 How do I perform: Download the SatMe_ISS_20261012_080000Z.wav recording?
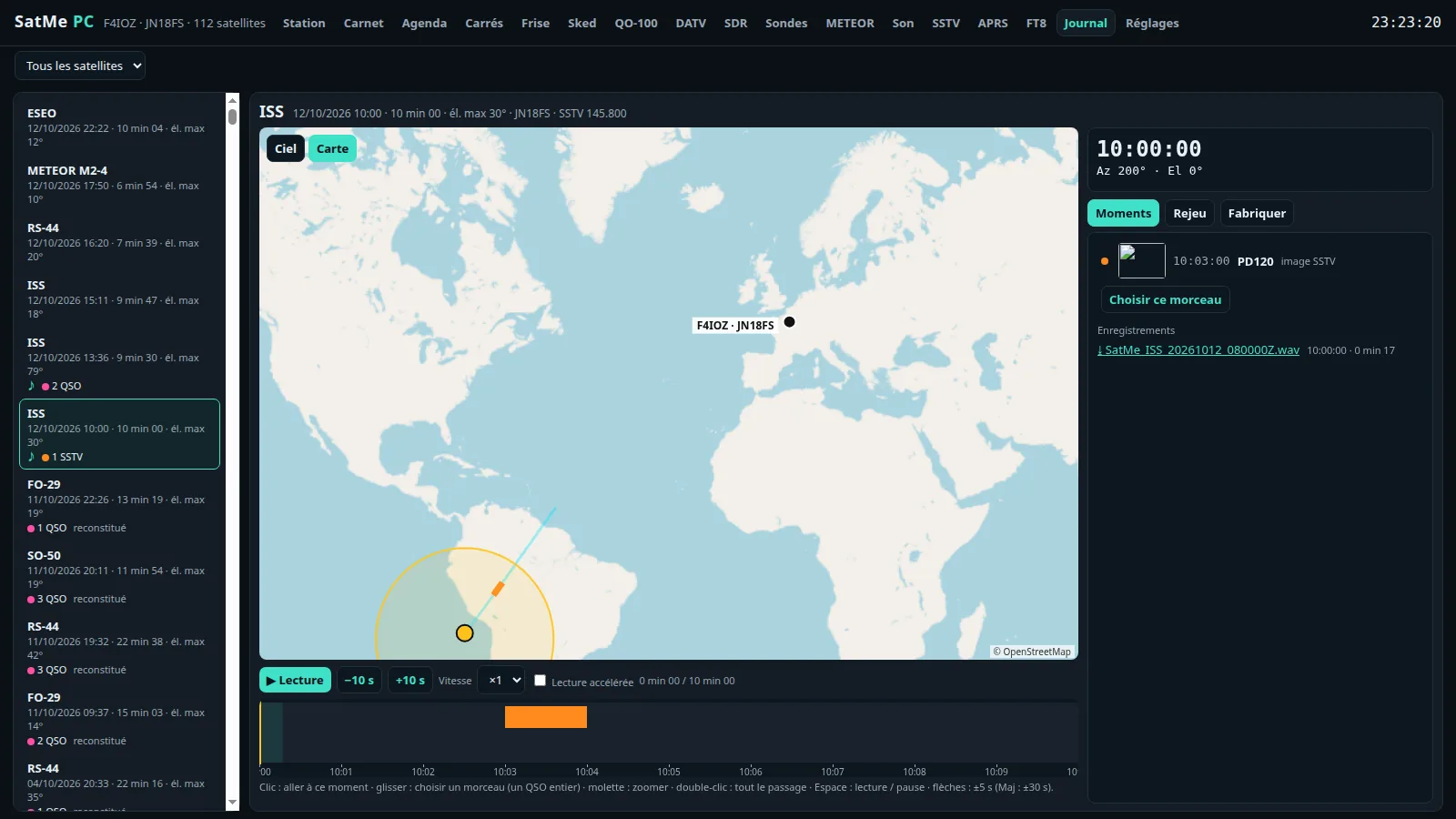1198,349
